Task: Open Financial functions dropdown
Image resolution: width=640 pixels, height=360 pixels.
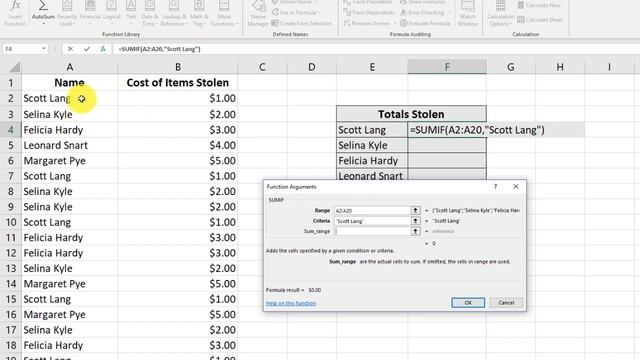Action: coord(90,13)
